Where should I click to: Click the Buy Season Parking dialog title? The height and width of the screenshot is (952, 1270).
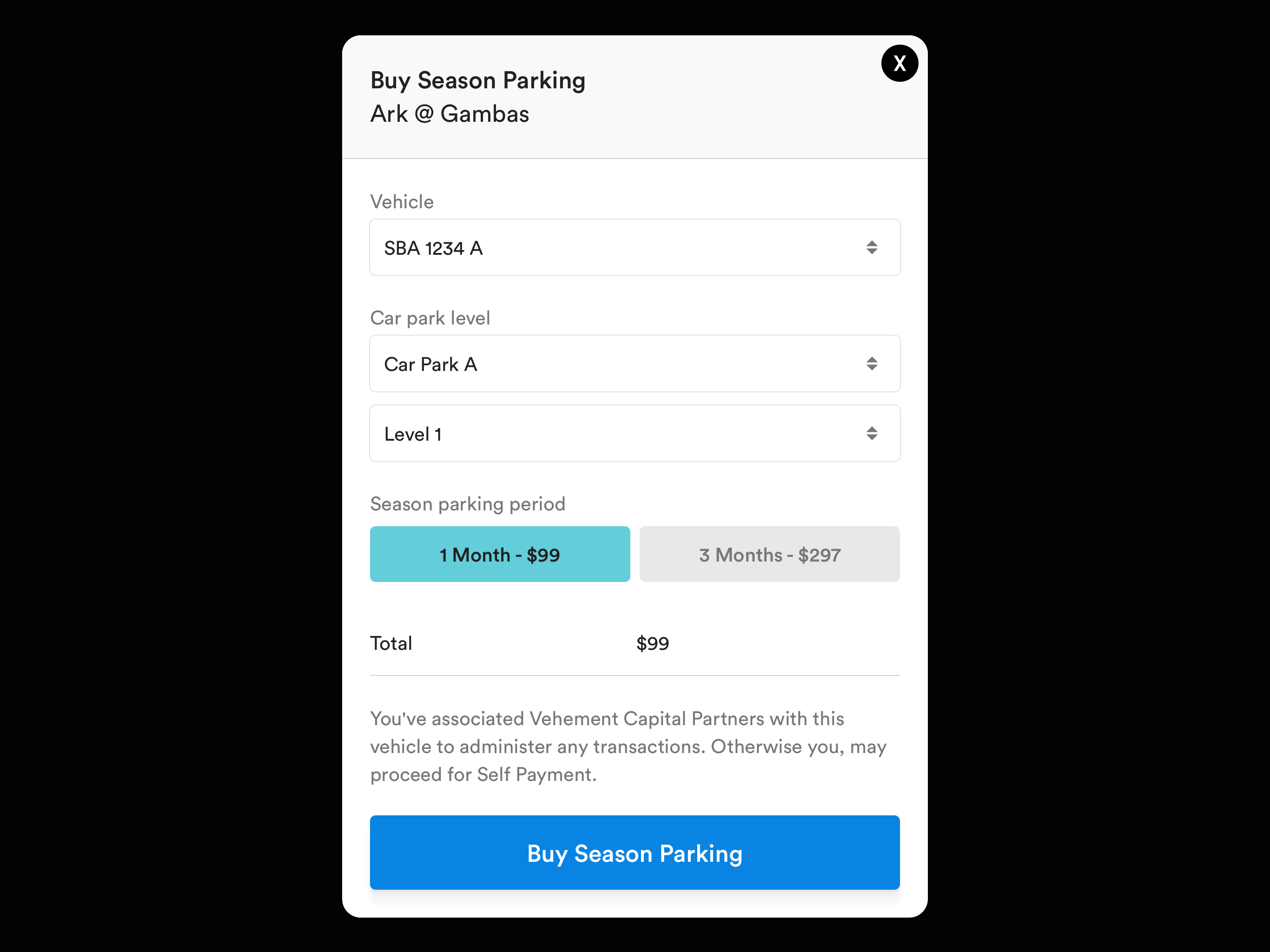478,80
